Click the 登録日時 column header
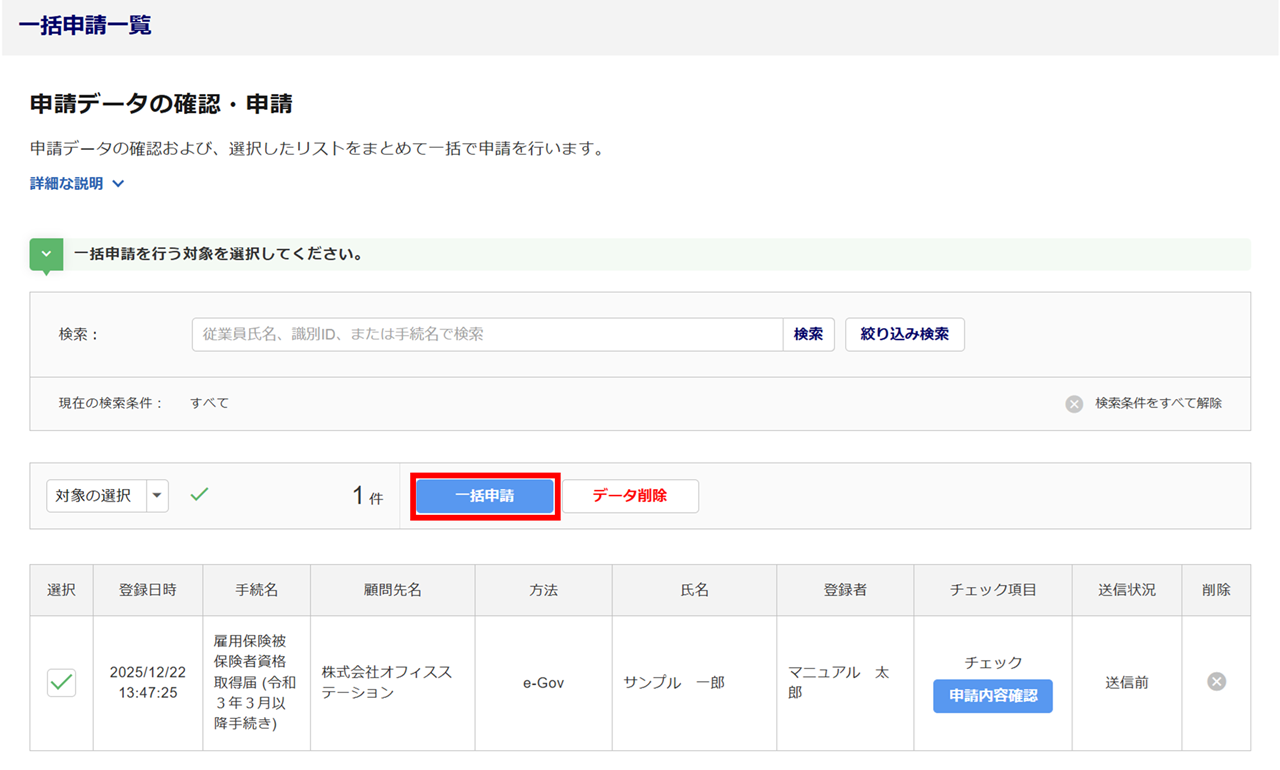This screenshot has width=1280, height=770. click(148, 590)
